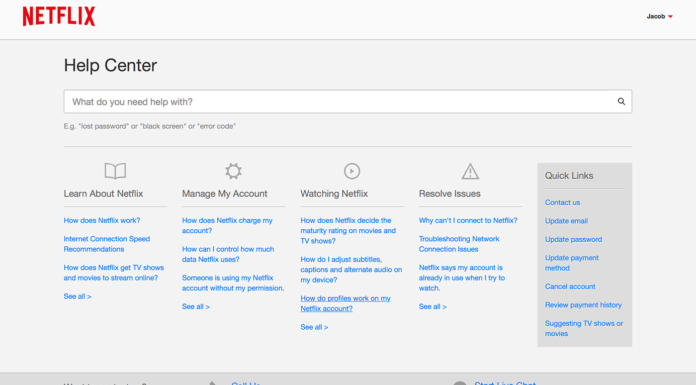Open 'account is already in use' article
696x385 pixels.
click(x=462, y=278)
